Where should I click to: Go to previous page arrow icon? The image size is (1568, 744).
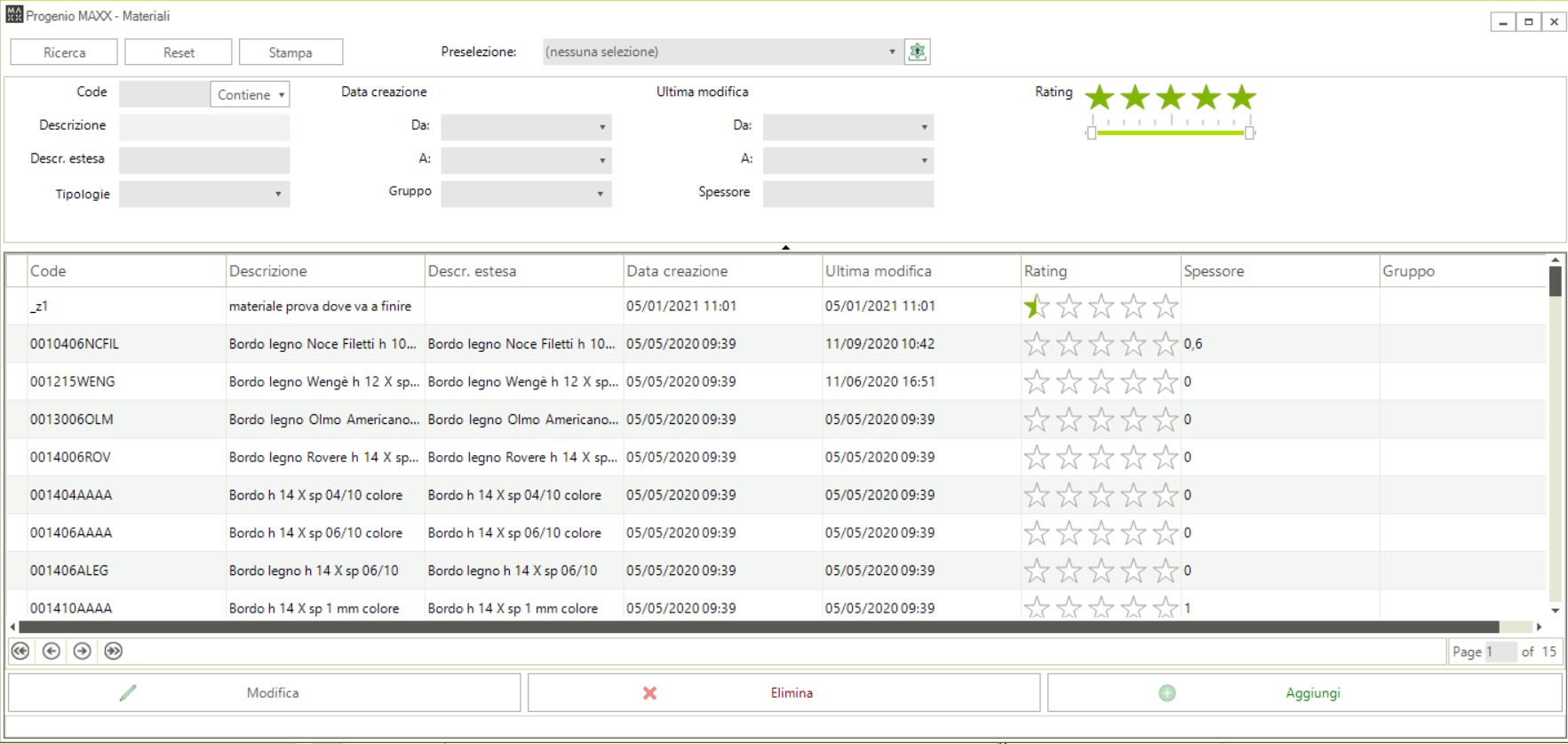pyautogui.click(x=52, y=652)
